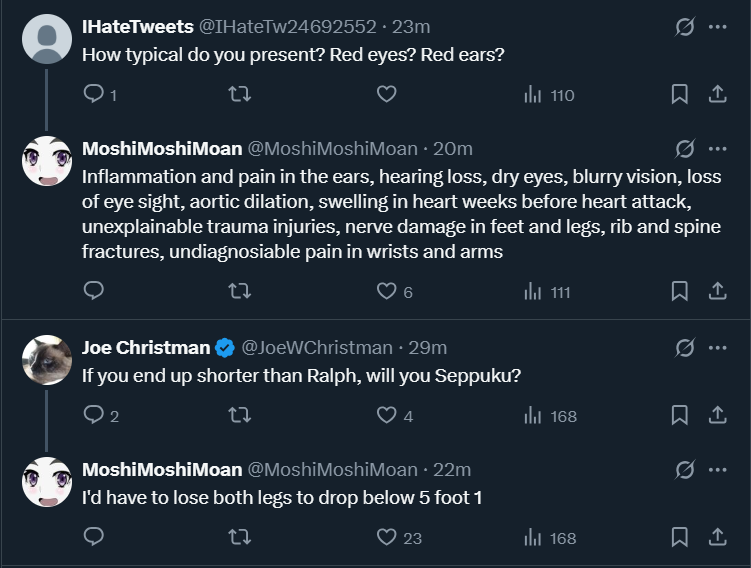The width and height of the screenshot is (751, 568).
Task: Bookmark IHateTweets' tweet
Action: 679,95
